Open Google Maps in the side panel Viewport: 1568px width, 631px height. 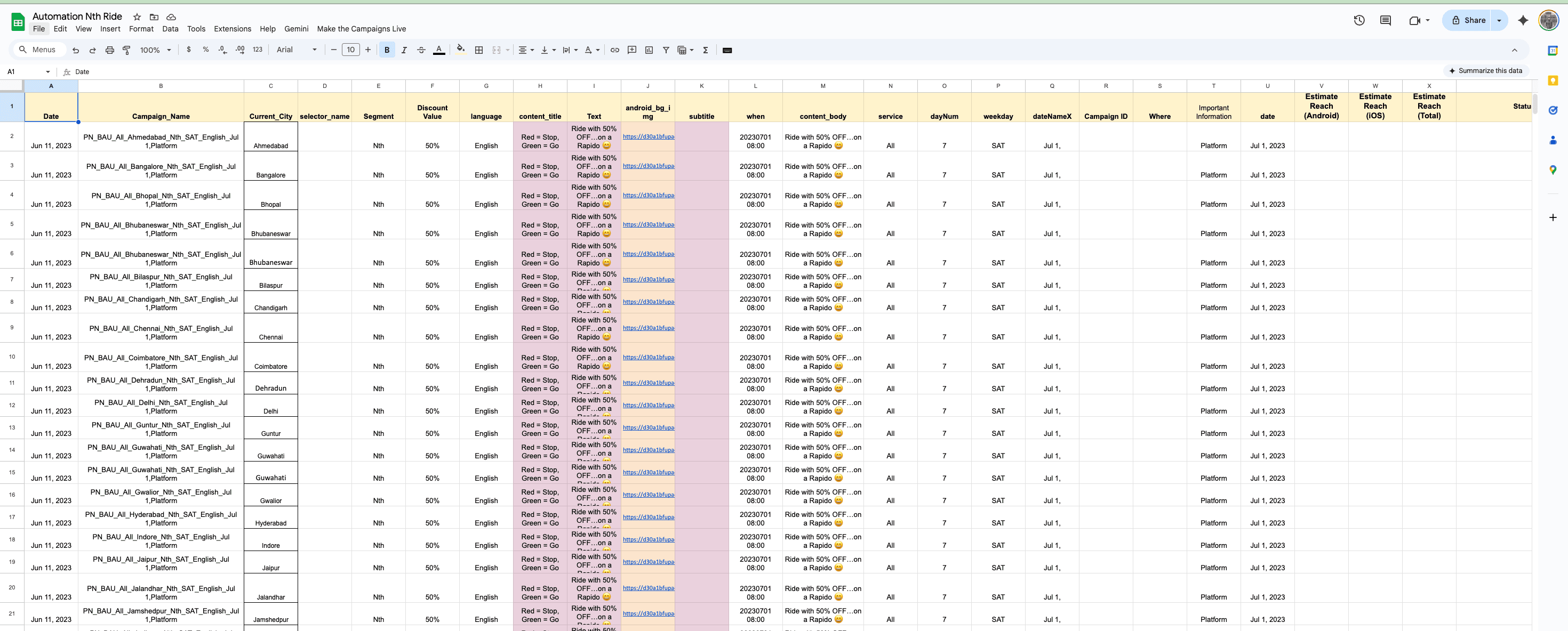click(1553, 170)
